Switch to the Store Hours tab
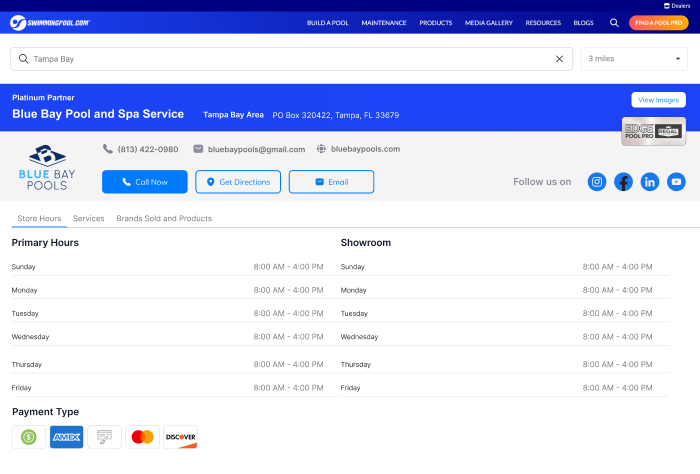The image size is (700, 474). coord(39,218)
